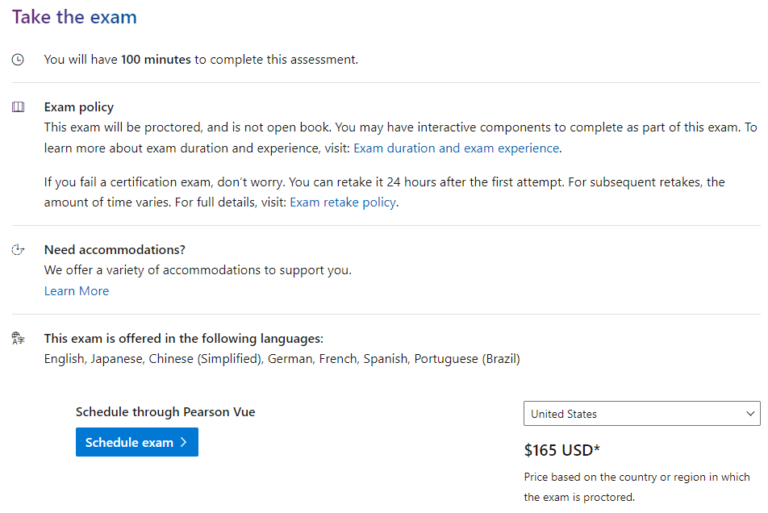Click Learn More under accommodations
Image resolution: width=768 pixels, height=513 pixels.
click(x=76, y=291)
